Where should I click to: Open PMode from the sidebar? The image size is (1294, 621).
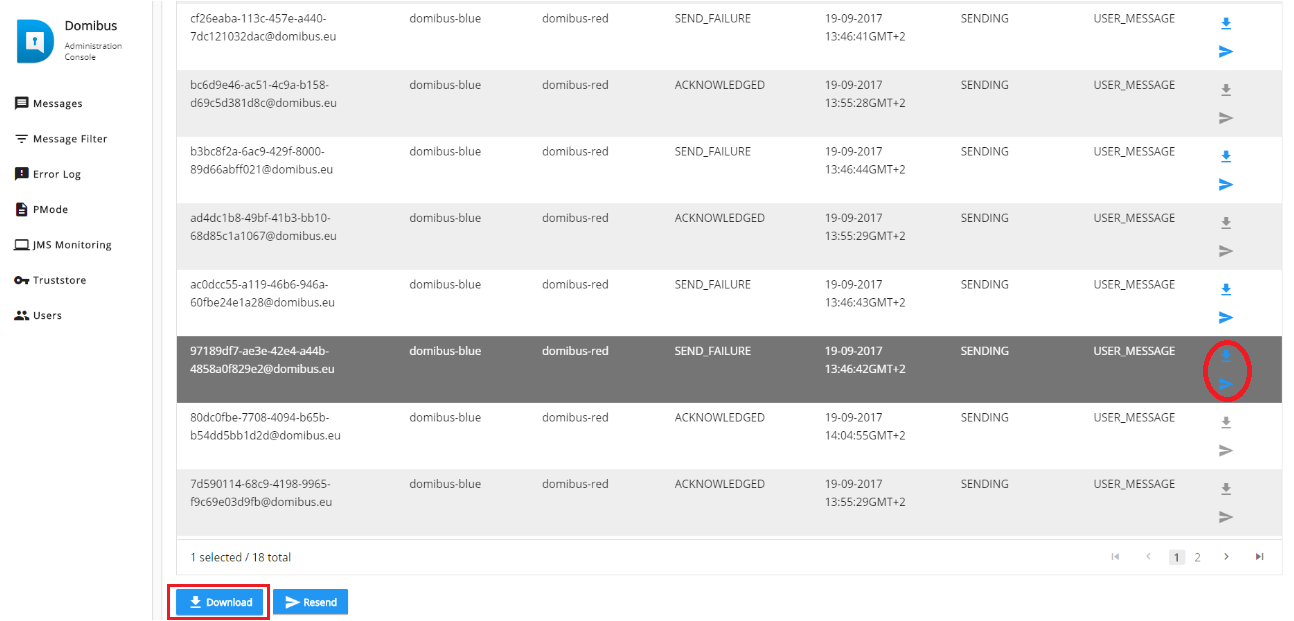click(x=50, y=210)
